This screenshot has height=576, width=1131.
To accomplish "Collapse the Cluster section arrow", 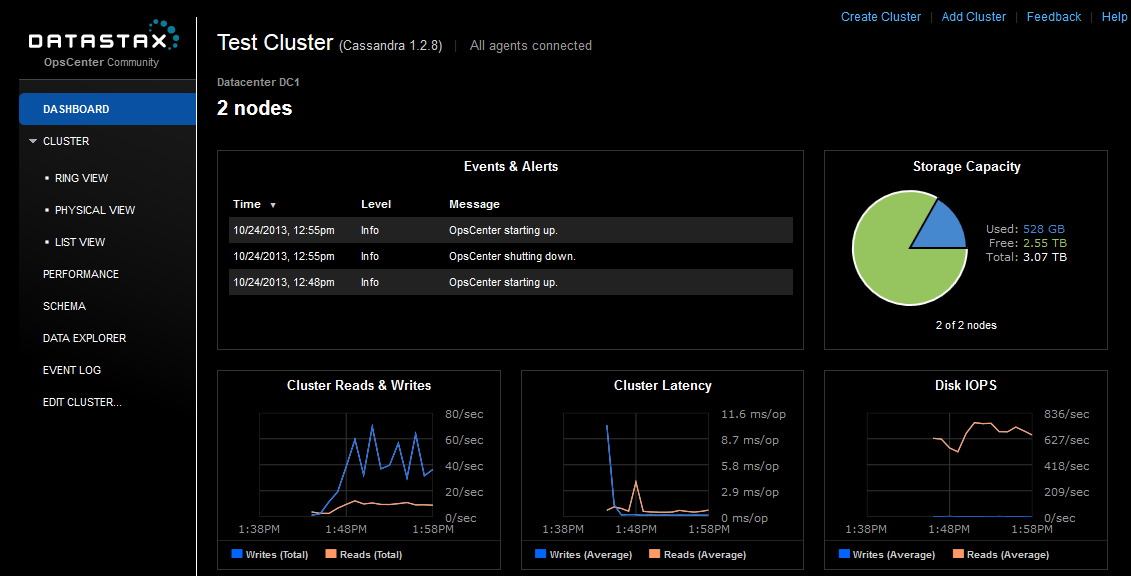I will [x=33, y=142].
